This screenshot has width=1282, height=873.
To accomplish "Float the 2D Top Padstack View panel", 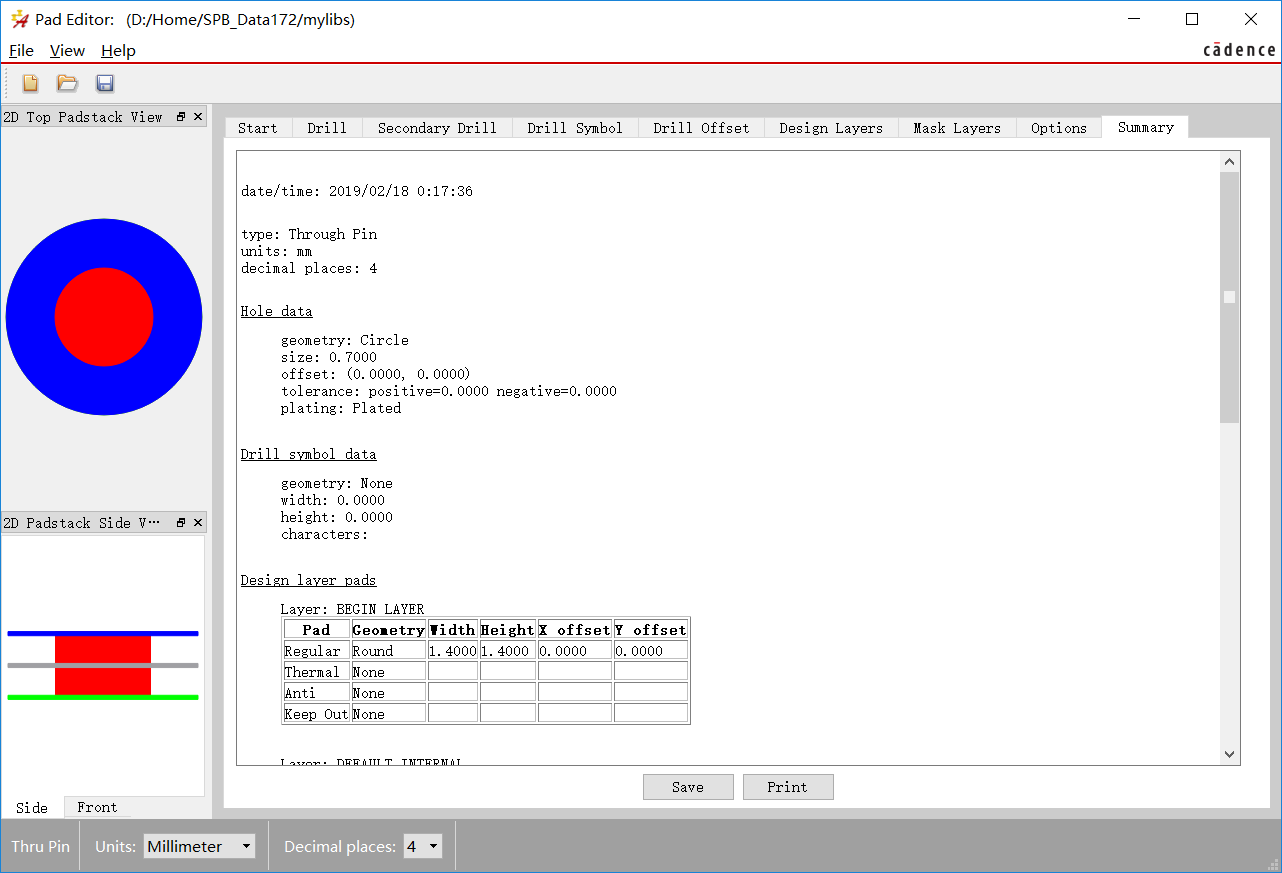I will click(181, 117).
